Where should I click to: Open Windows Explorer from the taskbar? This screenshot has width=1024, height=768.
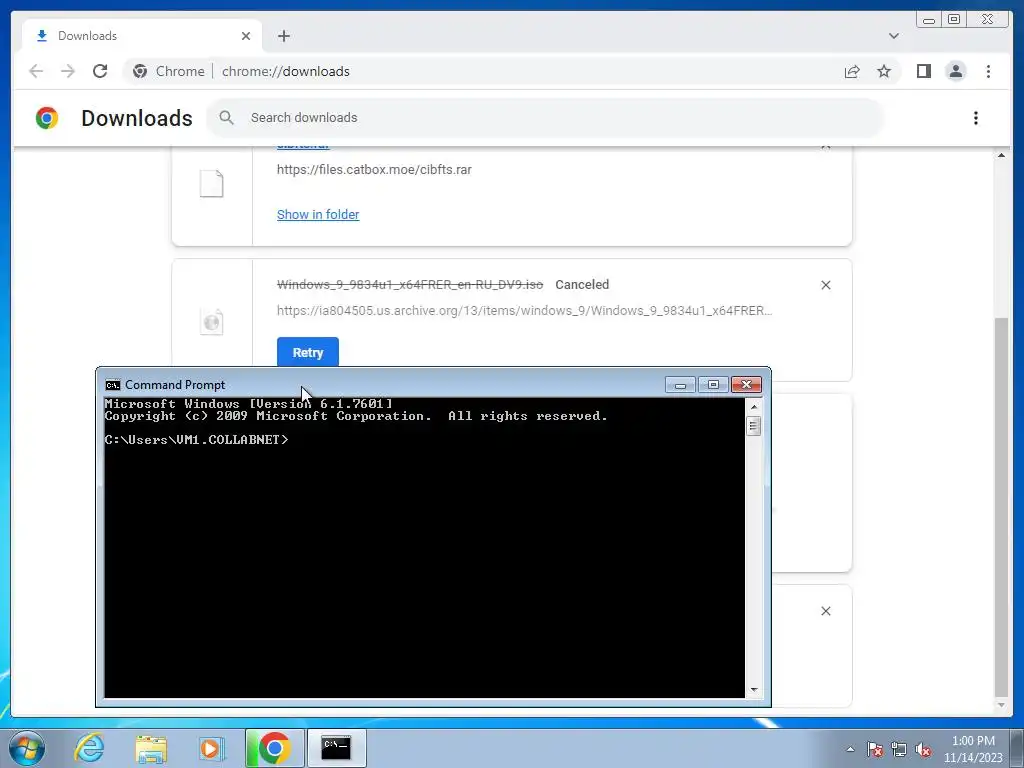tap(151, 748)
